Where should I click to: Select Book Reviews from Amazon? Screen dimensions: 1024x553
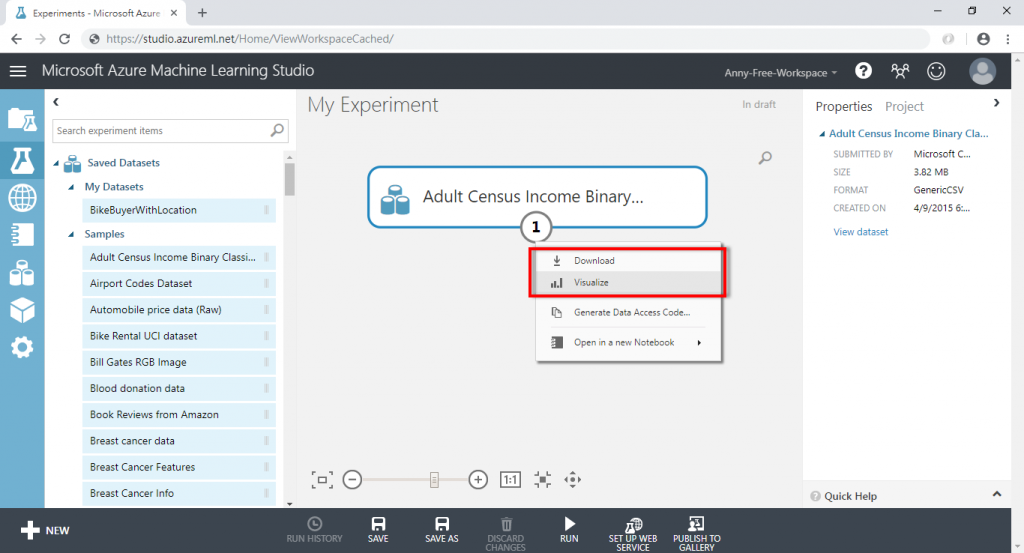click(179, 415)
